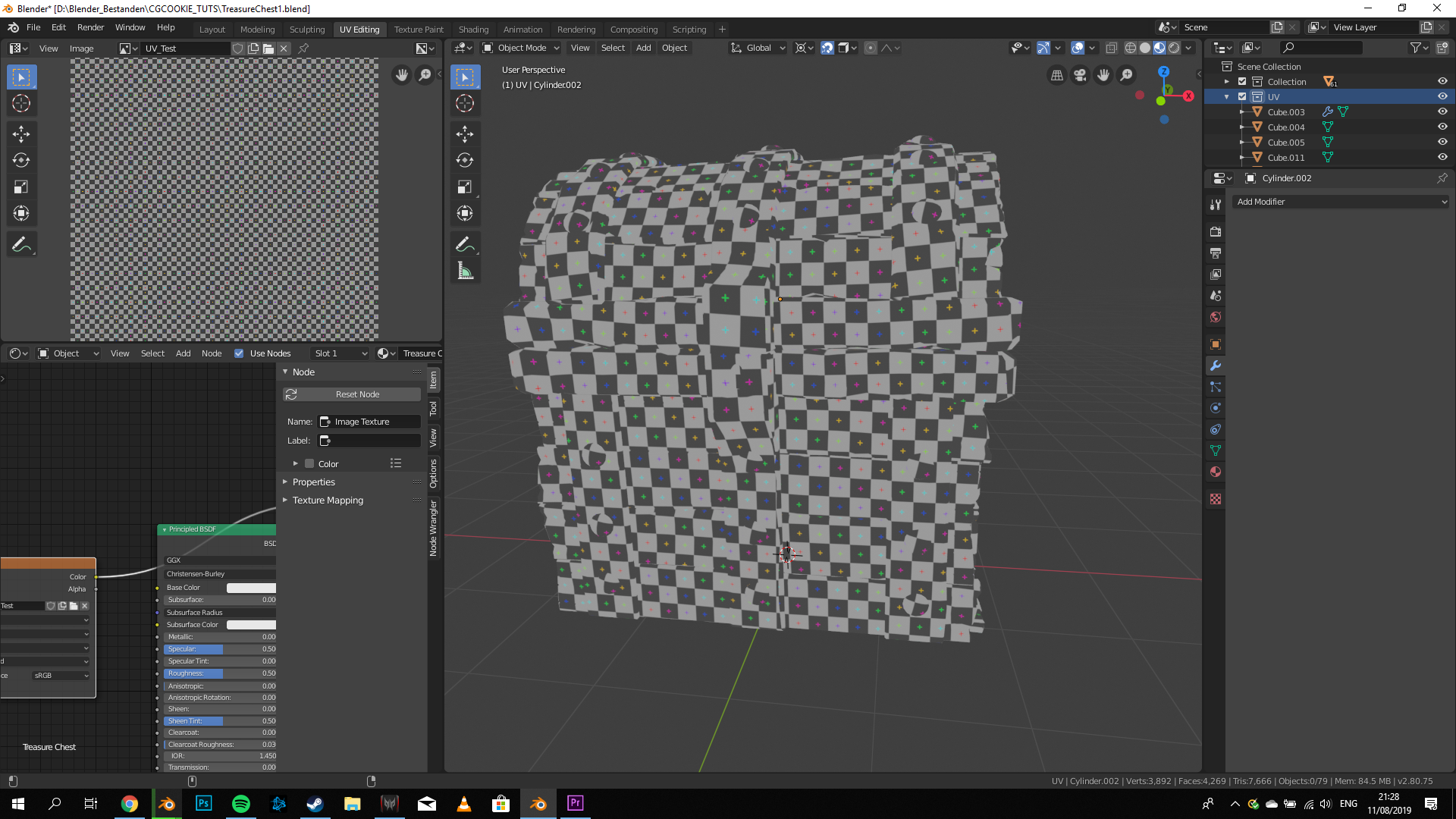
Task: Uncheck the Use Nodes checkbox
Action: pyautogui.click(x=239, y=353)
